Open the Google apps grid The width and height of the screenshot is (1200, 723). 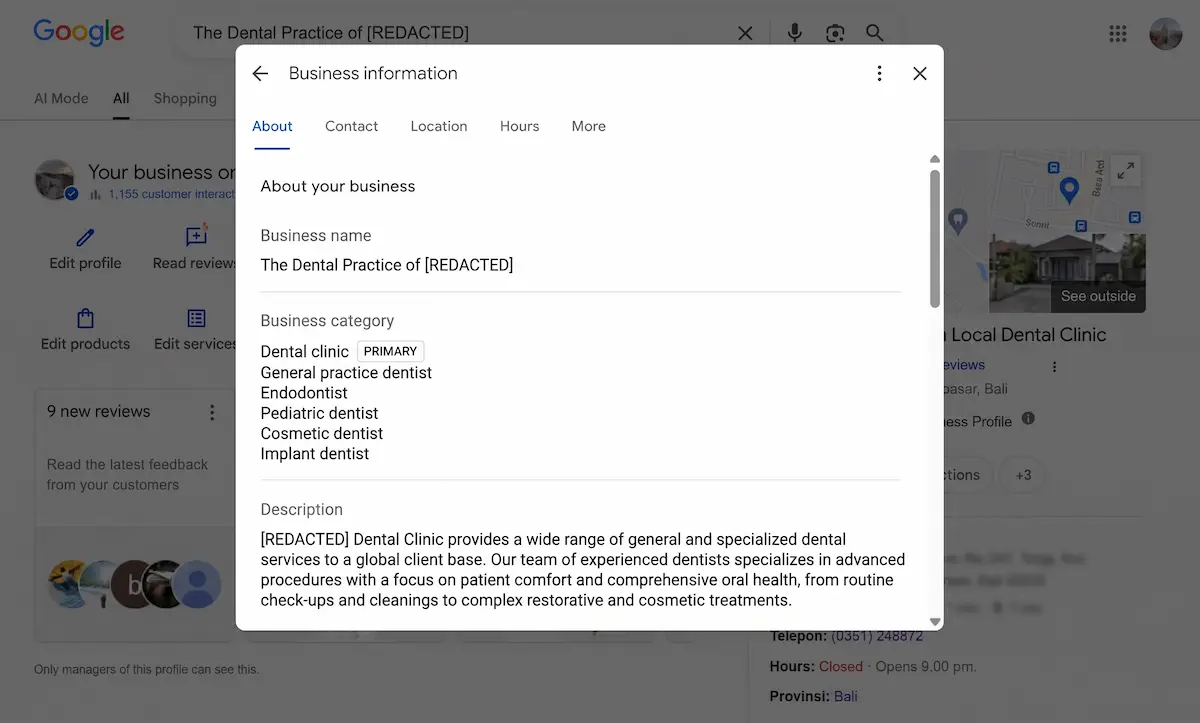pos(1118,33)
